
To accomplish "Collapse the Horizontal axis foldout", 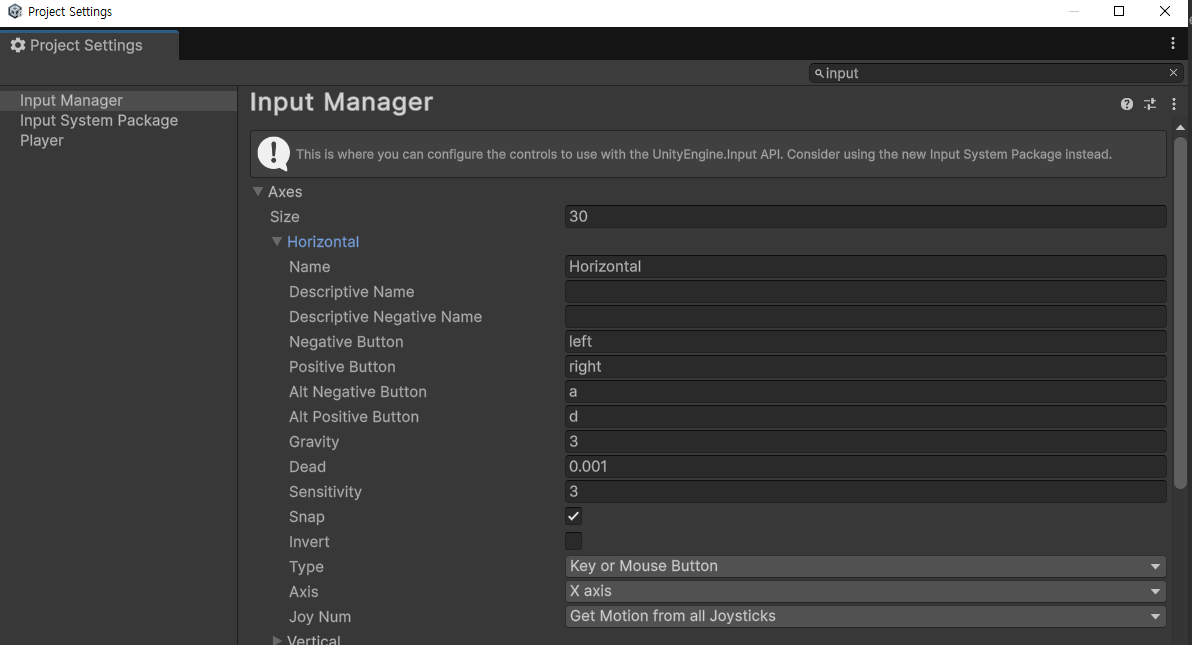I will coord(277,242).
